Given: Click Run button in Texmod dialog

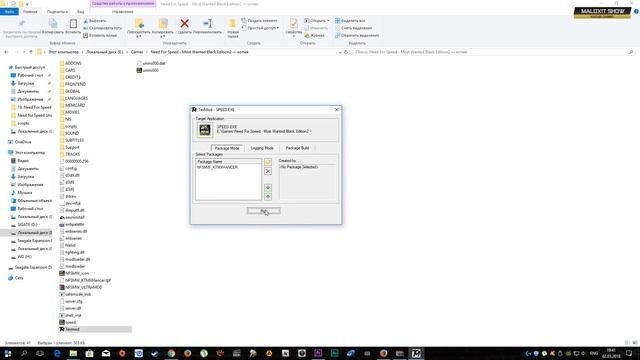Looking at the screenshot, I should point(263,211).
